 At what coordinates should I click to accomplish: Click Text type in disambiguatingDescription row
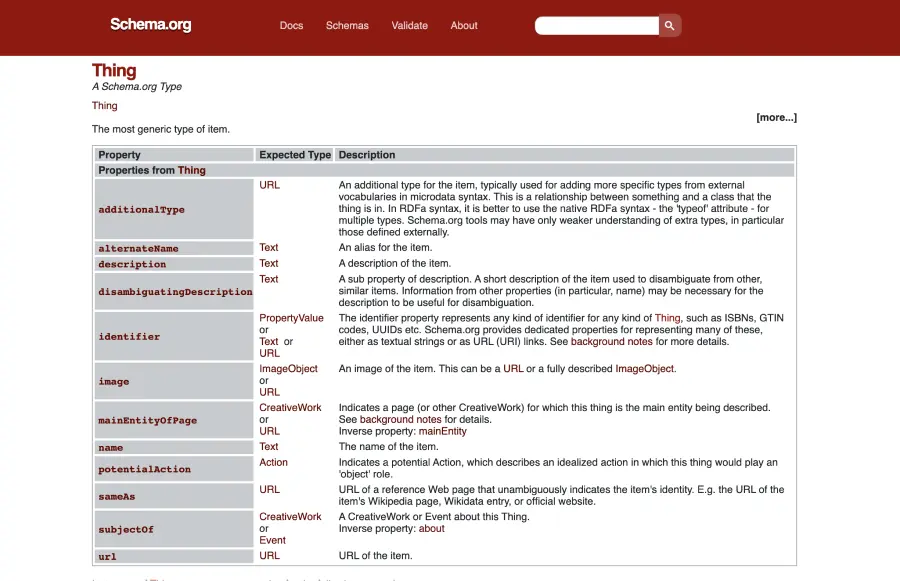coord(269,279)
